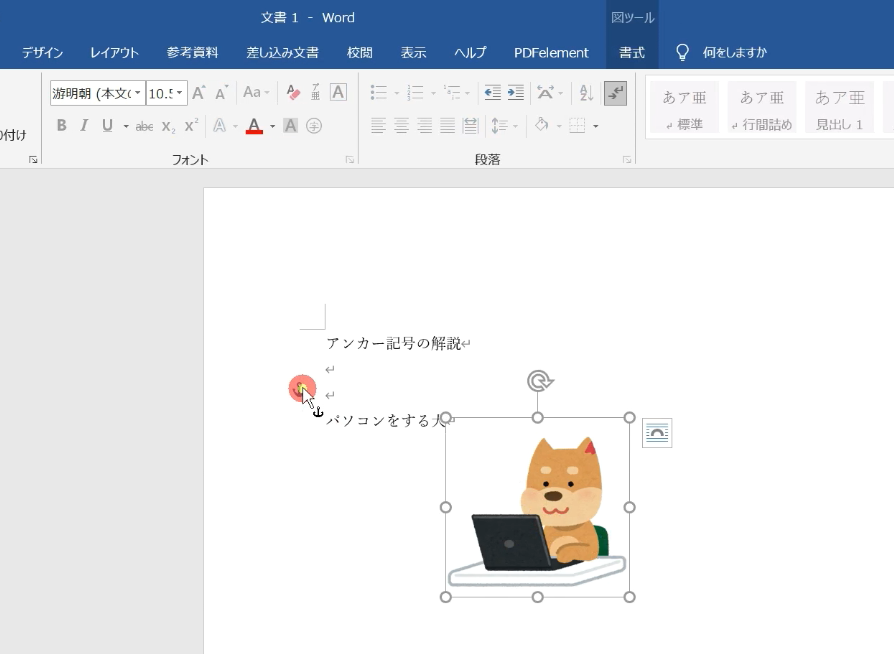Image resolution: width=894 pixels, height=654 pixels.
Task: Expand the underline style dropdown arrow
Action: (x=126, y=126)
